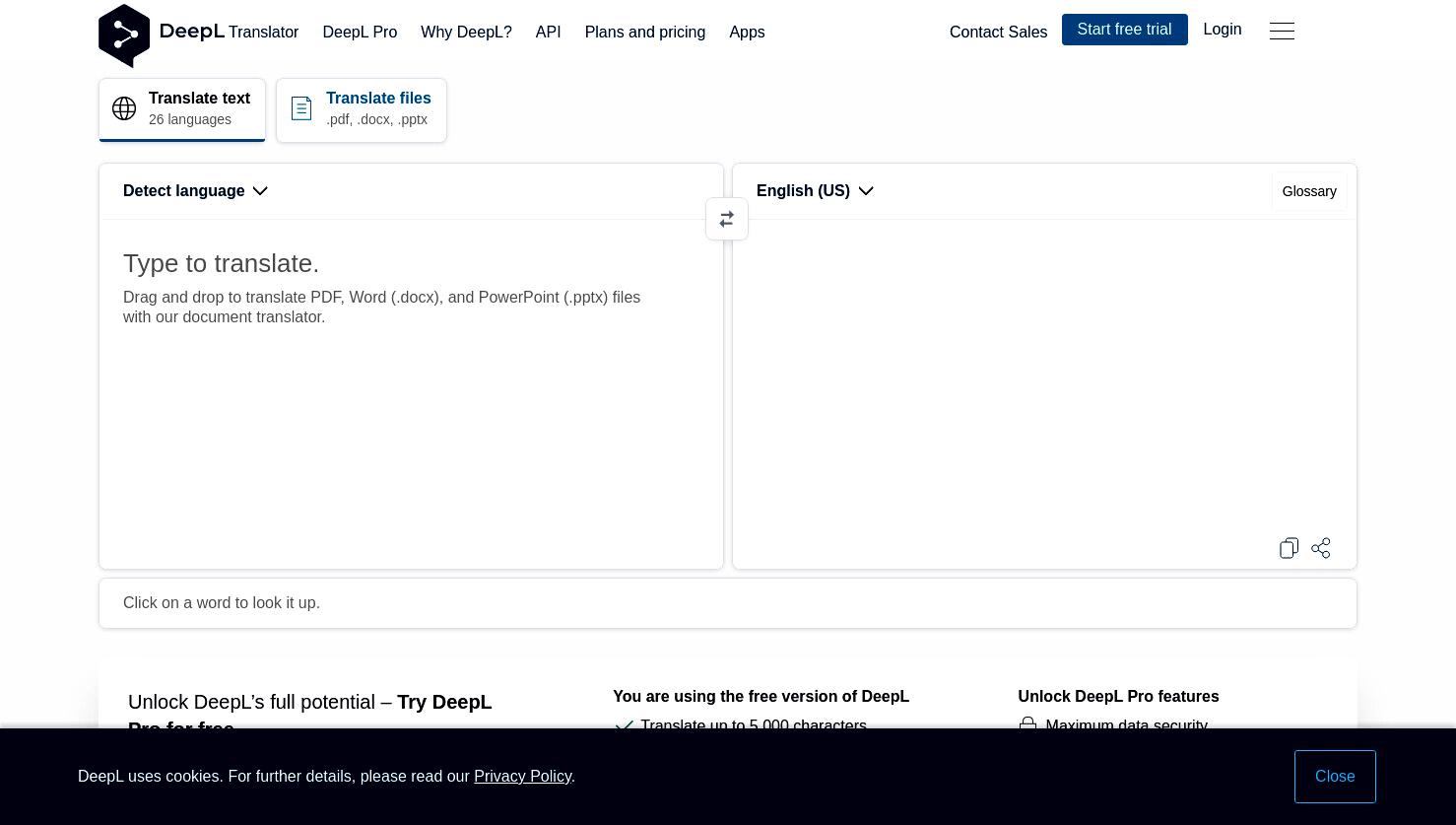Click into the Type to translate field

[x=411, y=394]
